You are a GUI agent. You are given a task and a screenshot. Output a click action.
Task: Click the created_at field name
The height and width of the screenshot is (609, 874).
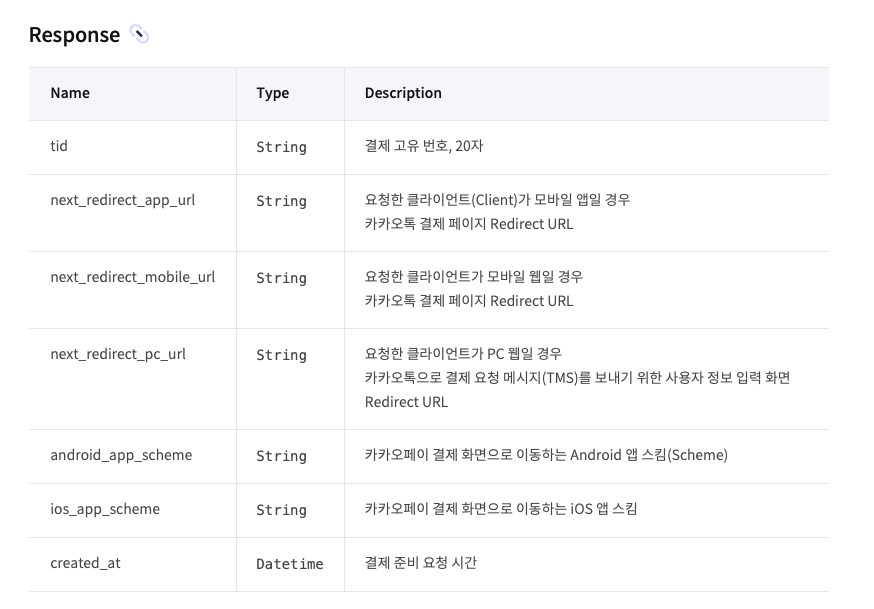pyautogui.click(x=85, y=563)
